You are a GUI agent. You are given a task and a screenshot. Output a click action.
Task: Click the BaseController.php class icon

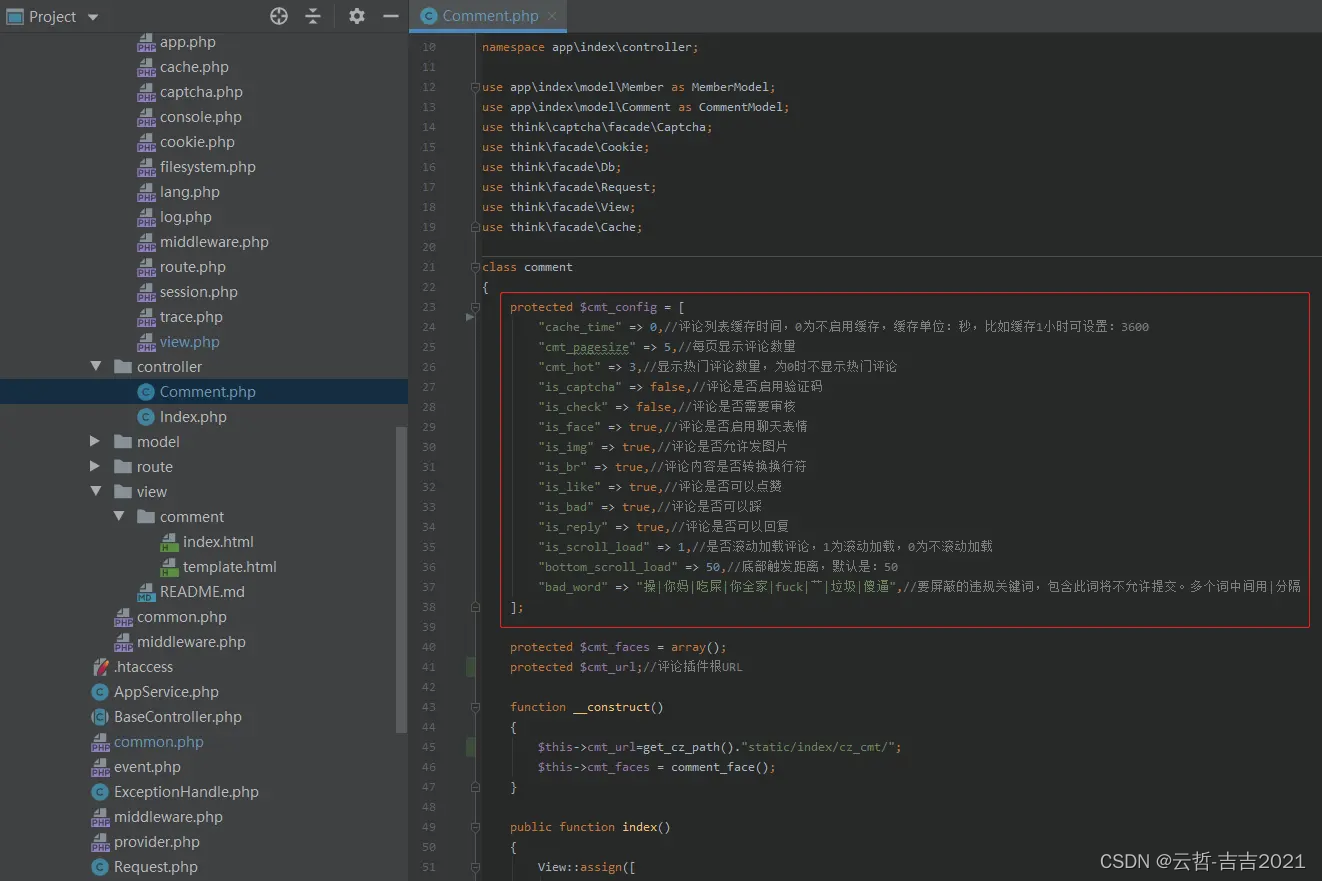pyautogui.click(x=100, y=717)
